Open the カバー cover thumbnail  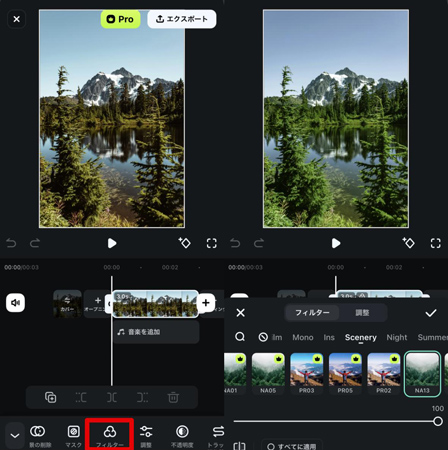(67, 303)
